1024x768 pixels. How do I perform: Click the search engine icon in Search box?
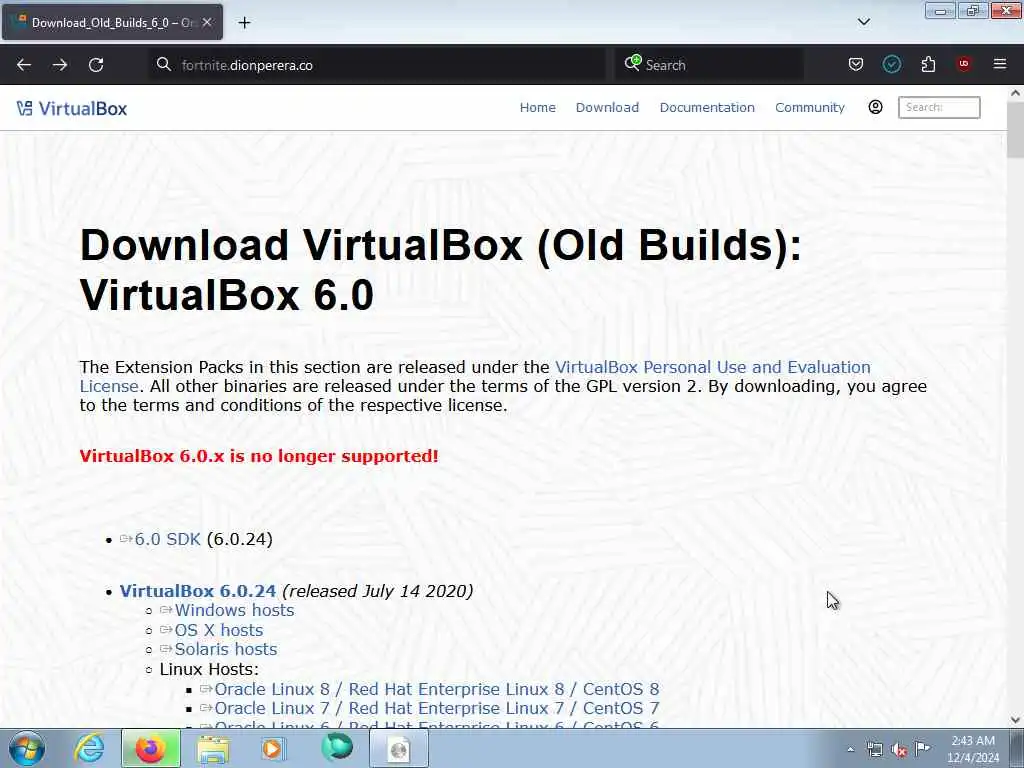coord(632,63)
